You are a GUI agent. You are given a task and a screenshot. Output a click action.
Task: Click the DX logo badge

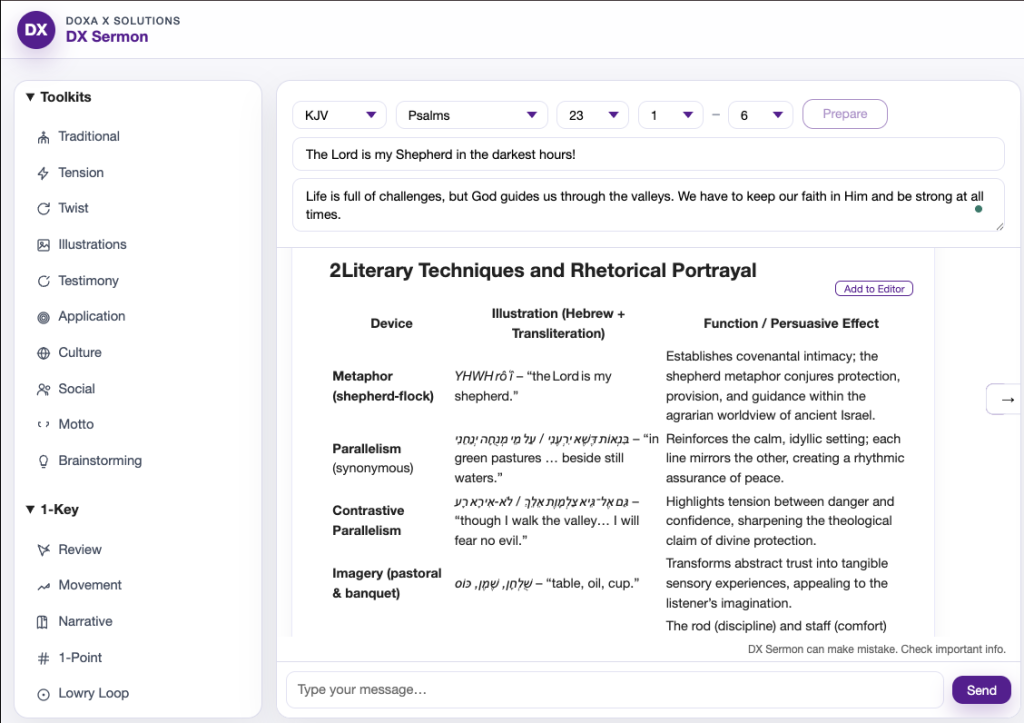[x=36, y=29]
